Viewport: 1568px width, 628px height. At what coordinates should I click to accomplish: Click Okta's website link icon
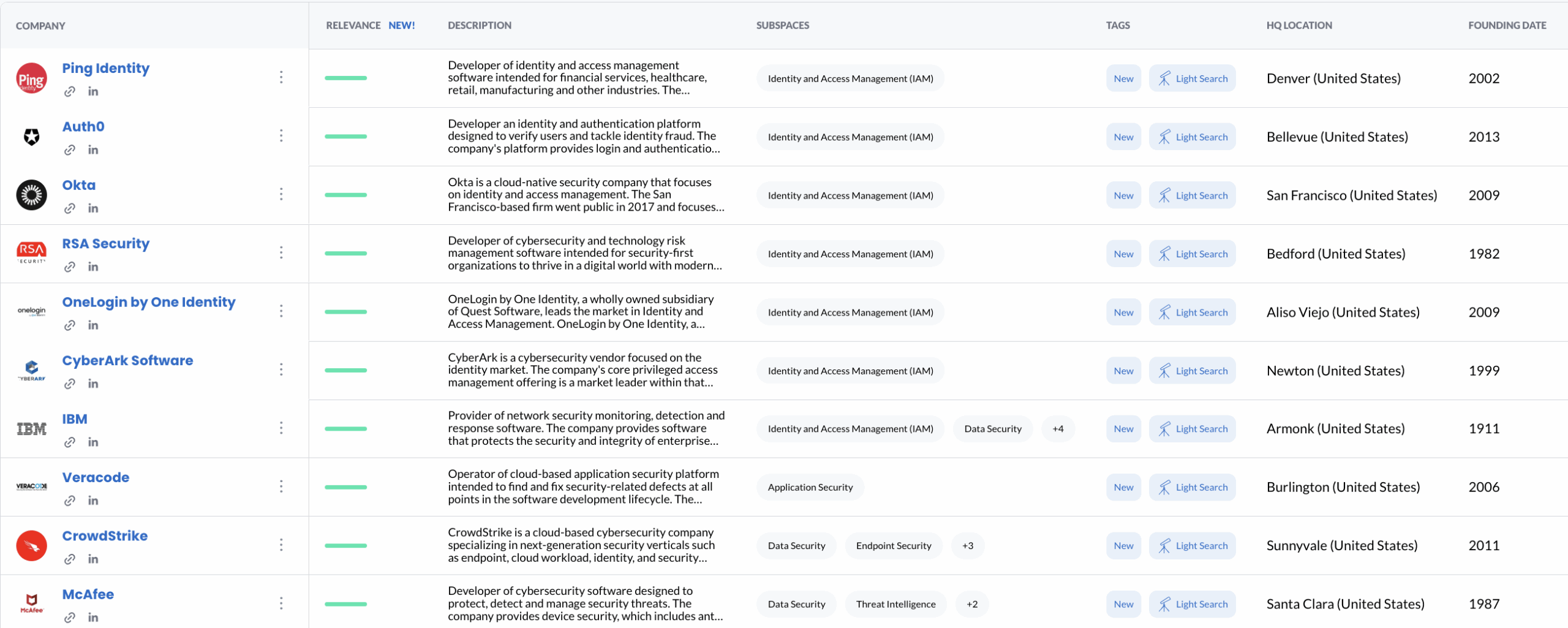(x=70, y=208)
